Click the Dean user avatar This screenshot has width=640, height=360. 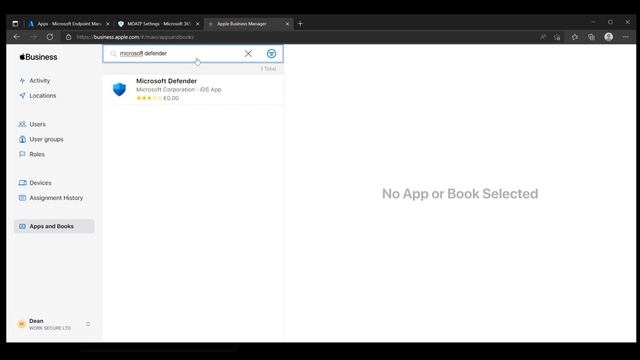coord(22,324)
